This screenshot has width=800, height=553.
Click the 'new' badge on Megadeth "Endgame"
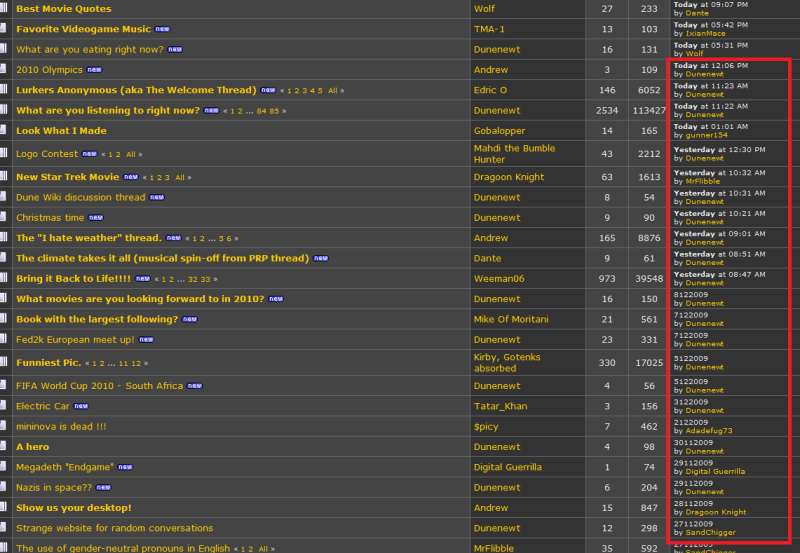click(125, 467)
